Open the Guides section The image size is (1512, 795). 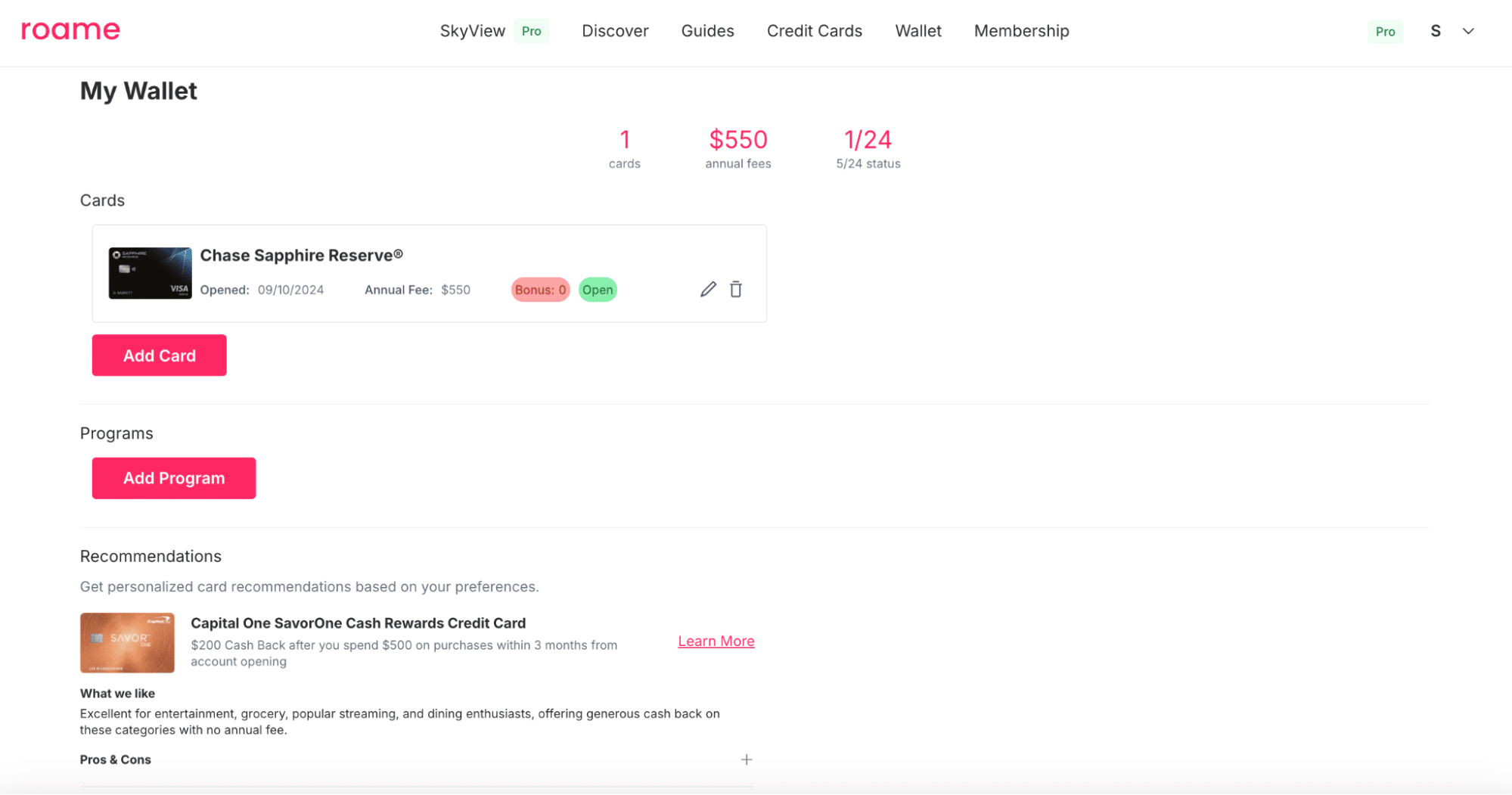707,31
